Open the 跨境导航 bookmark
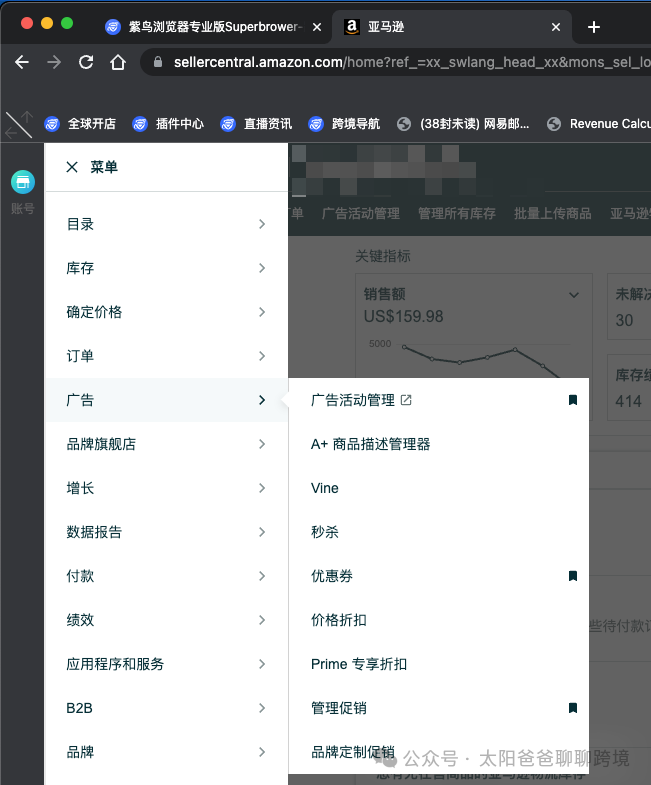 (345, 124)
